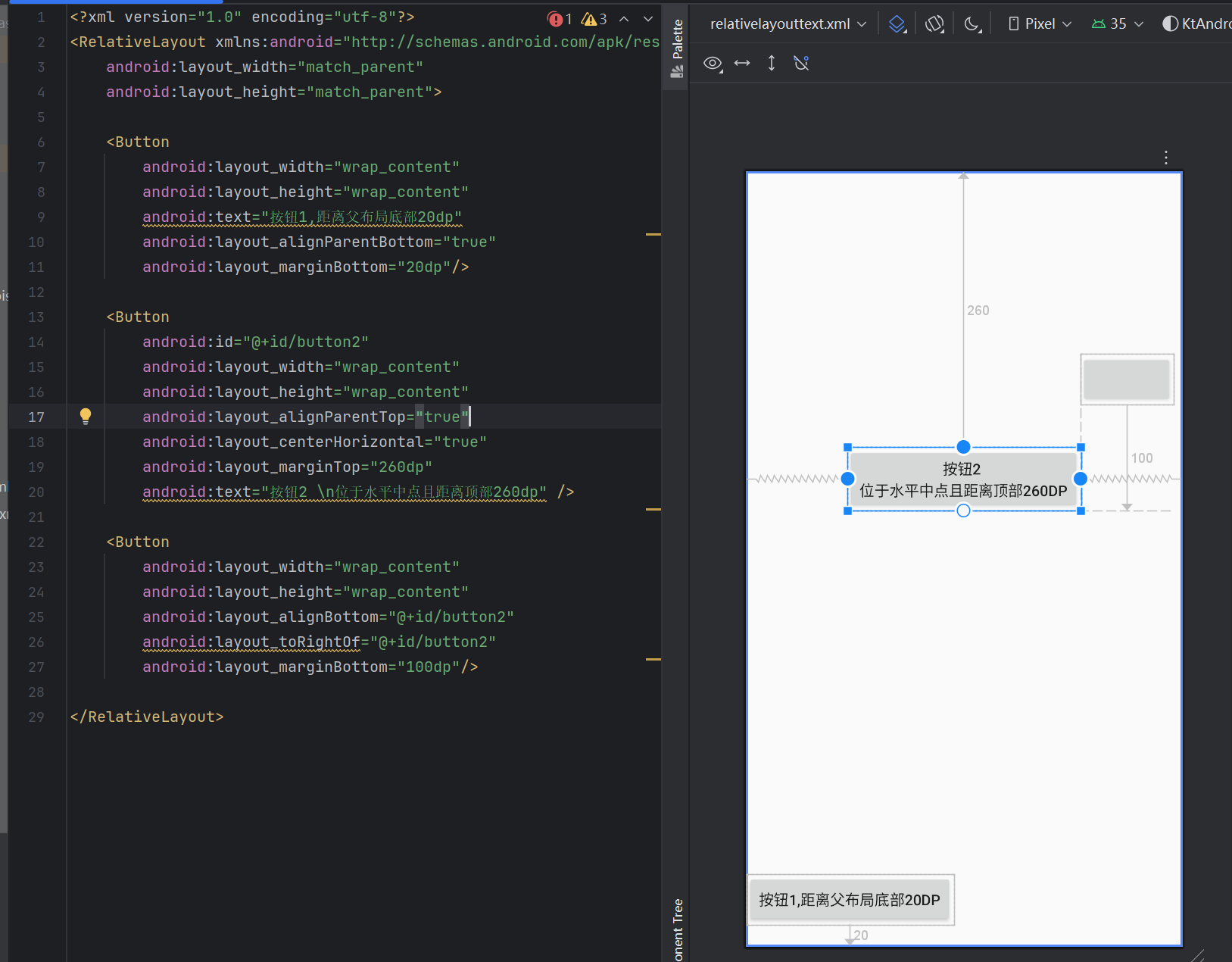Click the vertical expand arrows icon
1232x962 pixels.
point(772,63)
